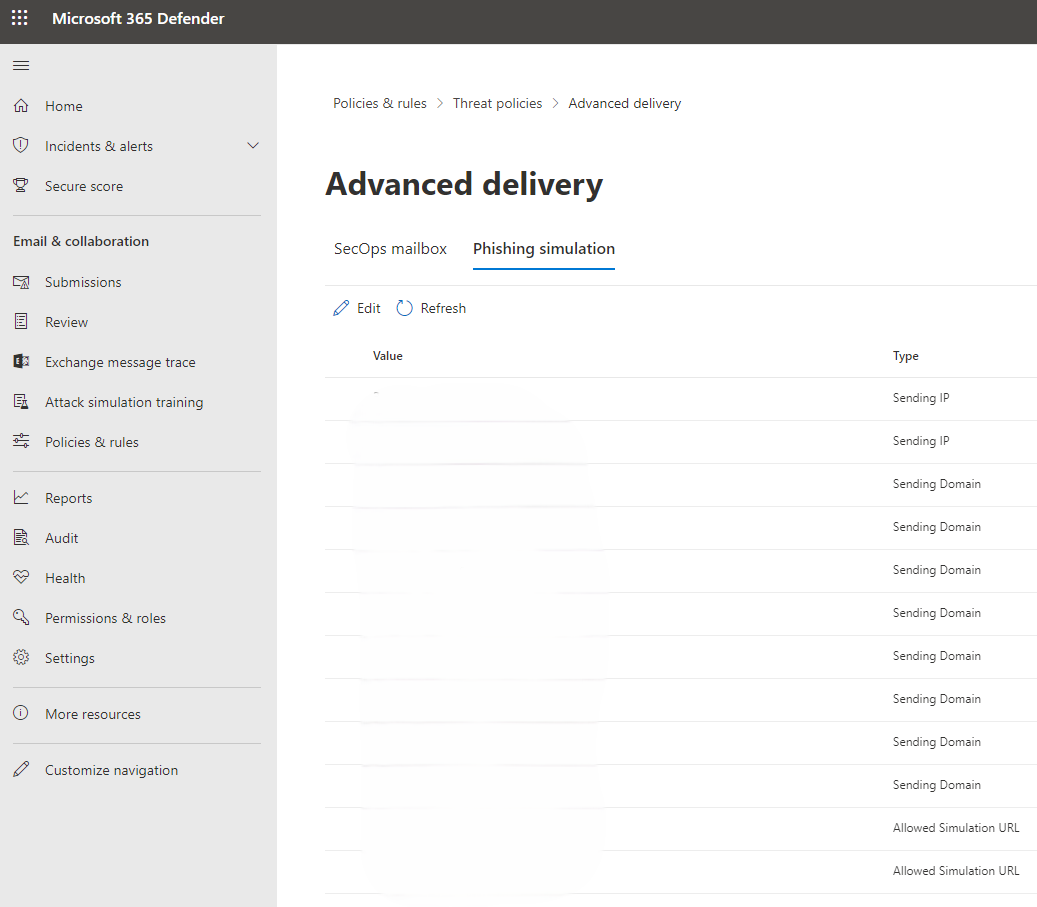This screenshot has height=907, width=1037.
Task: Click the Refresh circular arrow icon
Action: pyautogui.click(x=405, y=308)
